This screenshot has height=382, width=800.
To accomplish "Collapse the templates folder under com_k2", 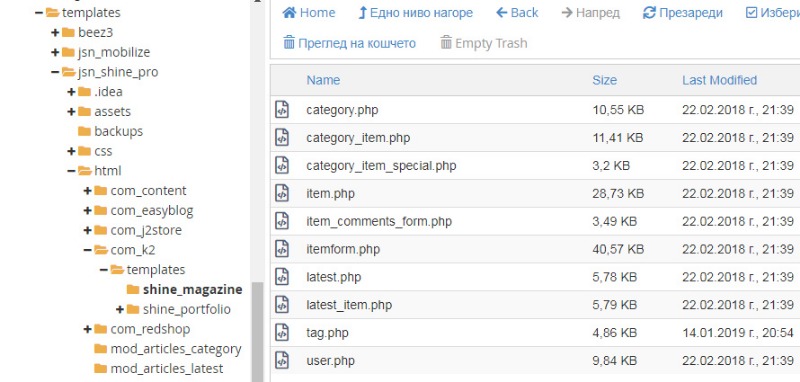I will coord(104,270).
